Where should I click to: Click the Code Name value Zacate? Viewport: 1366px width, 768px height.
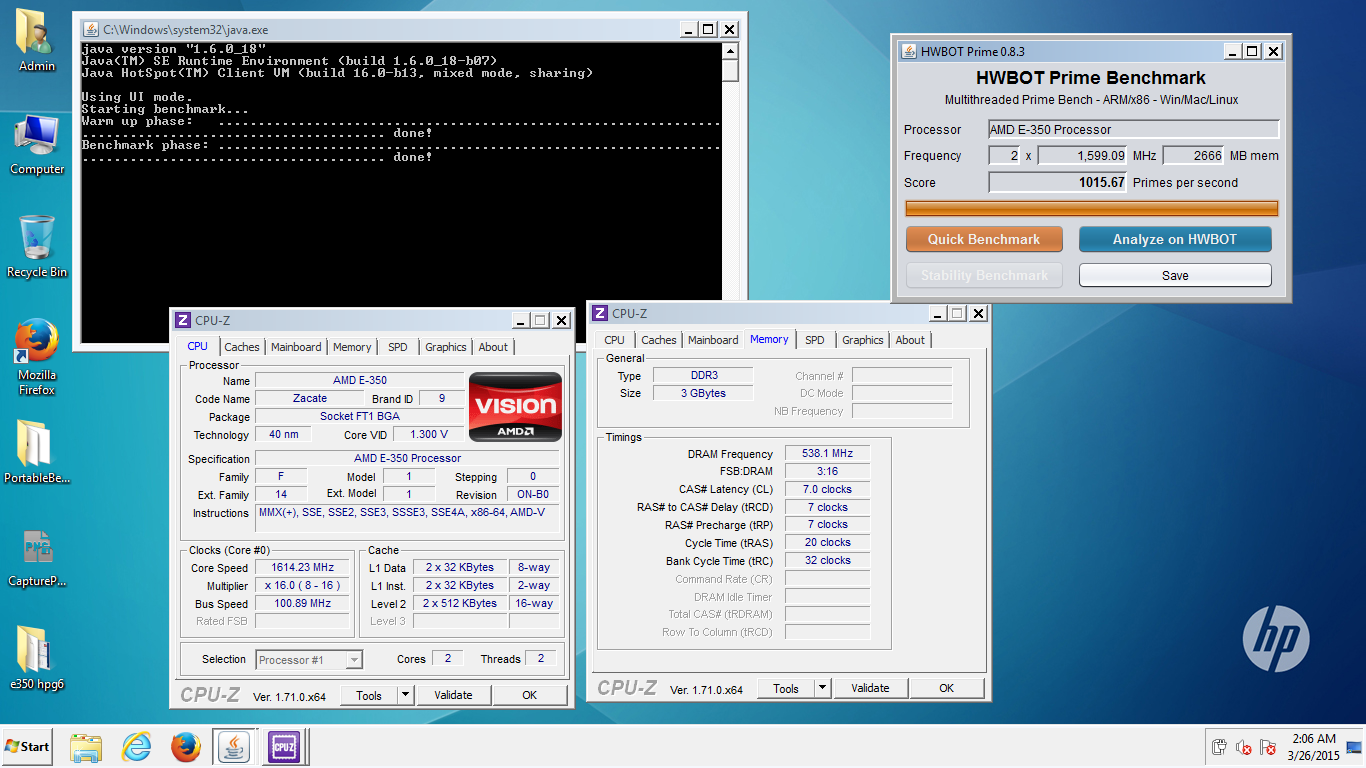309,398
